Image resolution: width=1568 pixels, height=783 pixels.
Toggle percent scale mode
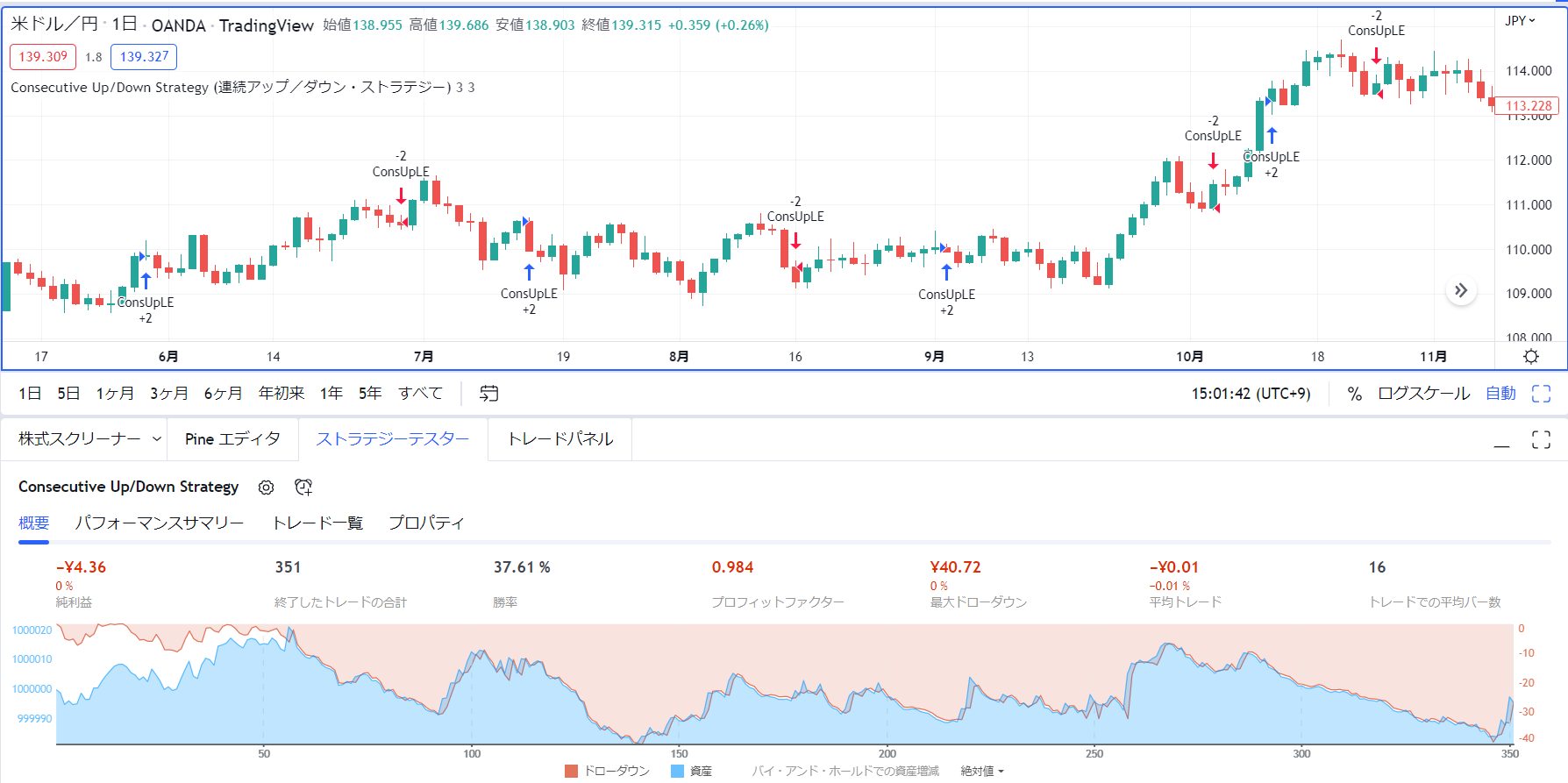[1355, 395]
